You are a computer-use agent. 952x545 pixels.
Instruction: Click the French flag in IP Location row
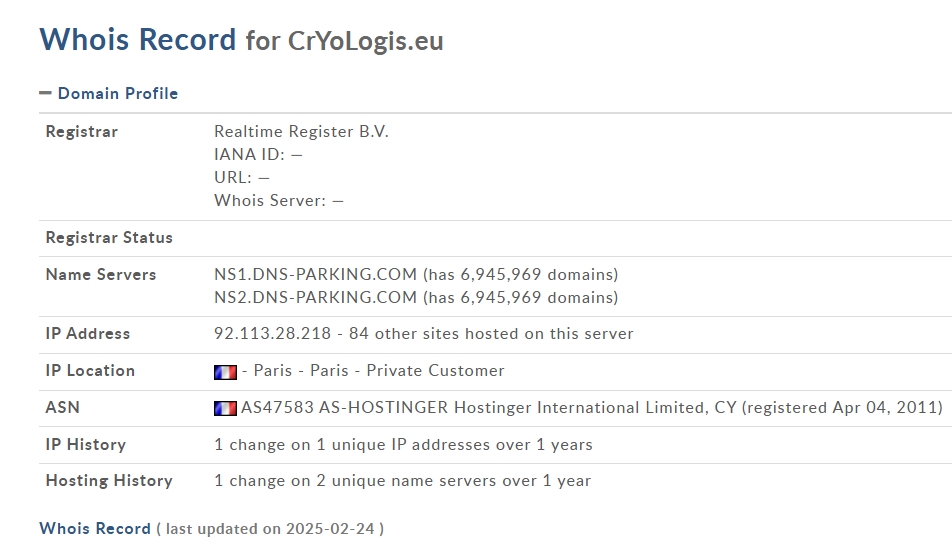[x=225, y=371]
